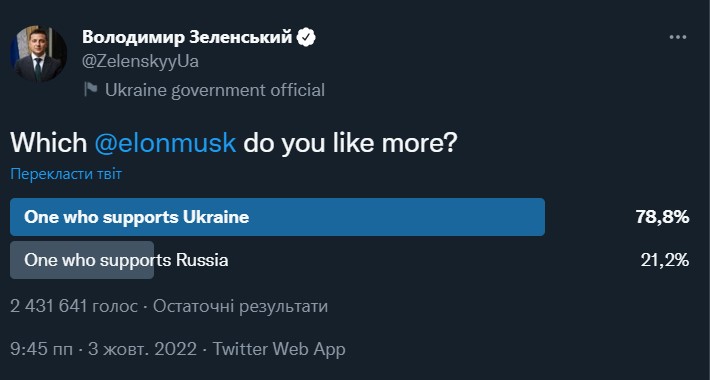The image size is (710, 380).
Task: Click the @elonmusk mention link
Action: pyautogui.click(x=165, y=143)
